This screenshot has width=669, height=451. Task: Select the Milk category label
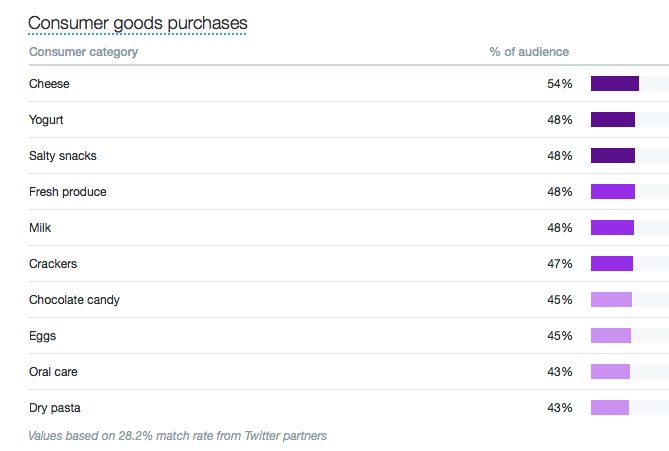point(41,228)
